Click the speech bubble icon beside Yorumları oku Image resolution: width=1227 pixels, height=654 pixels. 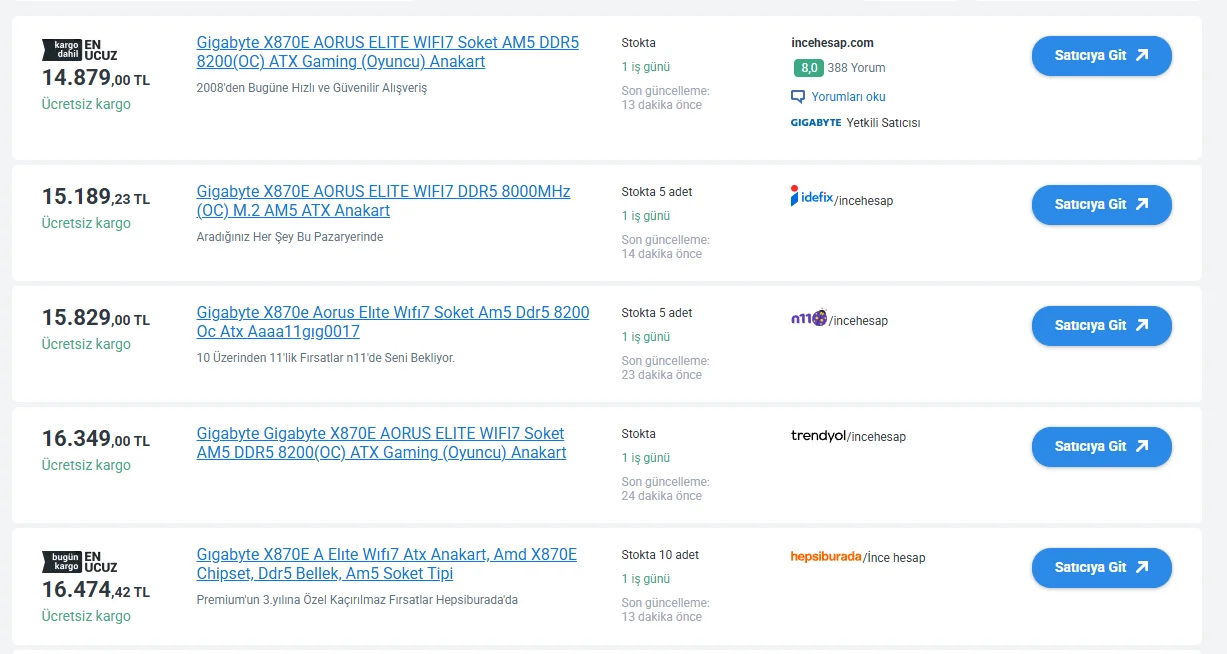coord(798,97)
